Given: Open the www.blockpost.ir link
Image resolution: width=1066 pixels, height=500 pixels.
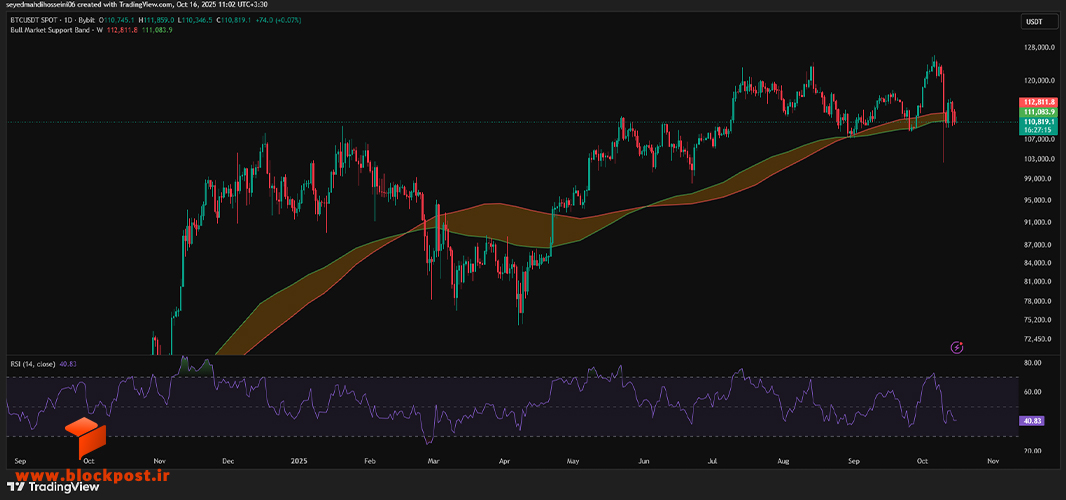Looking at the screenshot, I should pos(86,473).
